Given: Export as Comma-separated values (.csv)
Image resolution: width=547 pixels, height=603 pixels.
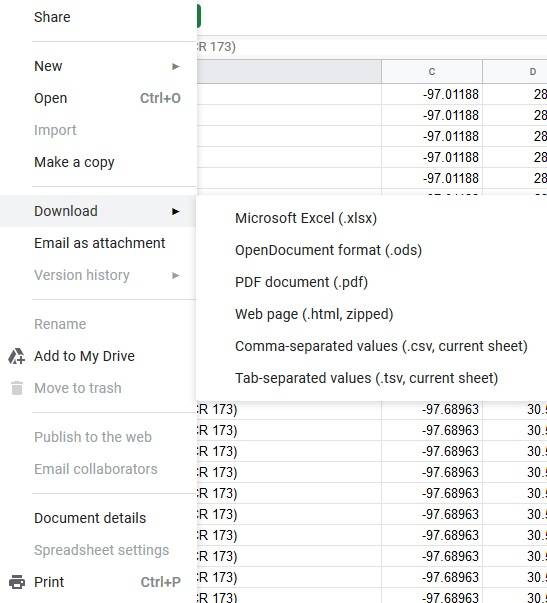Looking at the screenshot, I should [x=381, y=346].
